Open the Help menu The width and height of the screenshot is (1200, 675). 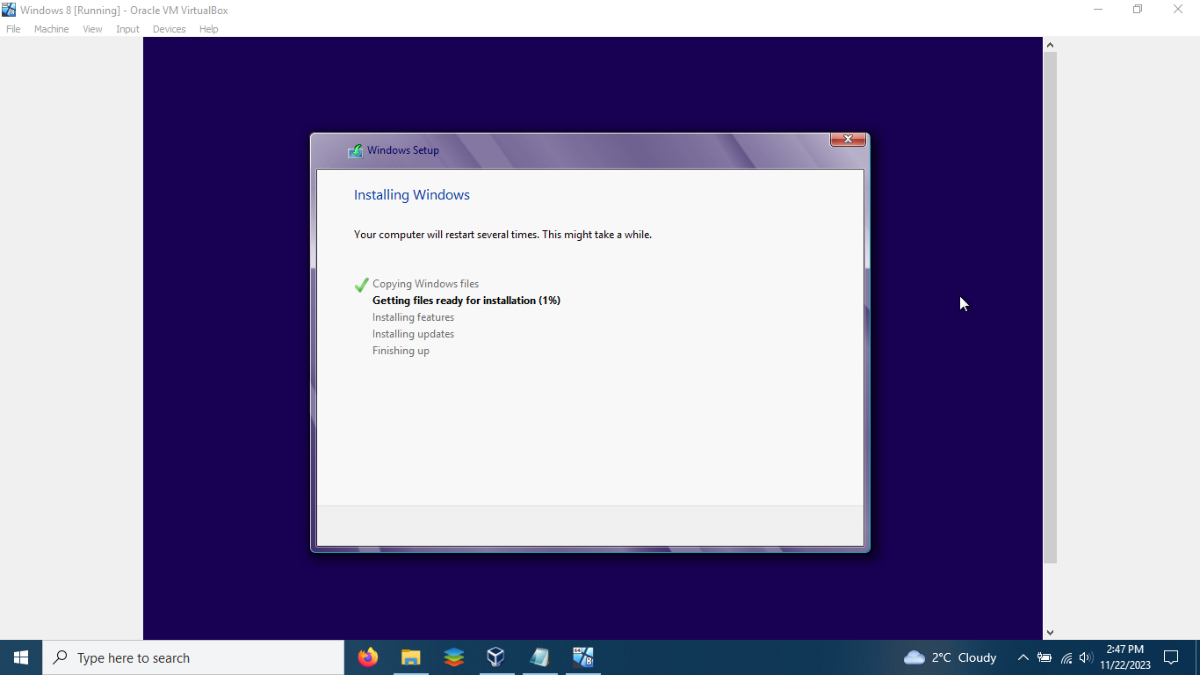point(208,29)
